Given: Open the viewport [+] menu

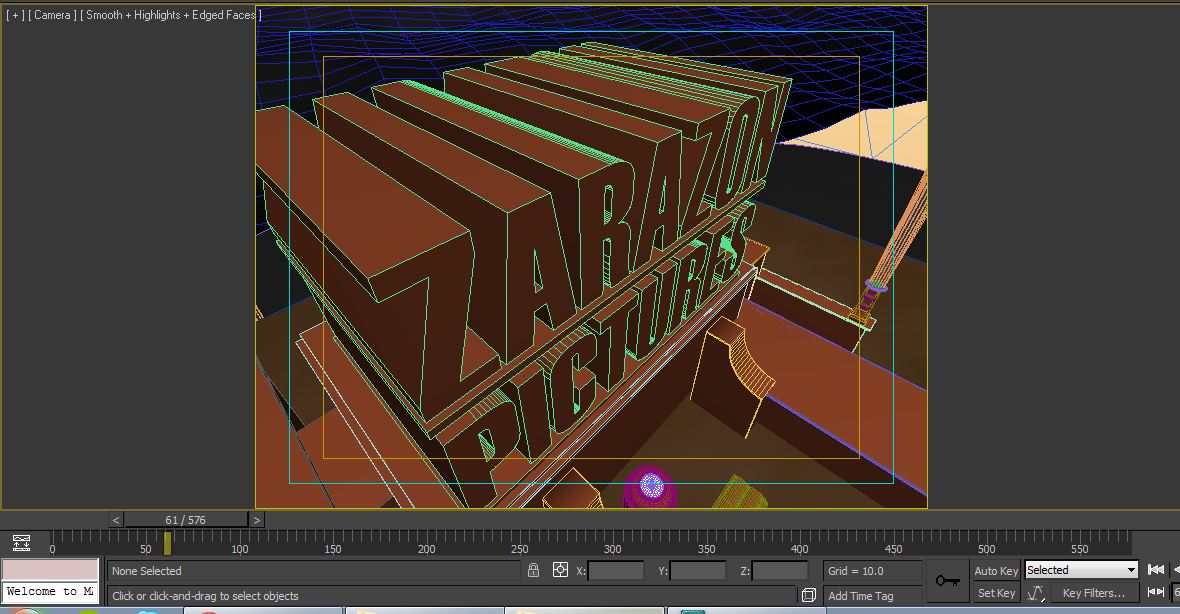Looking at the screenshot, I should coord(15,15).
